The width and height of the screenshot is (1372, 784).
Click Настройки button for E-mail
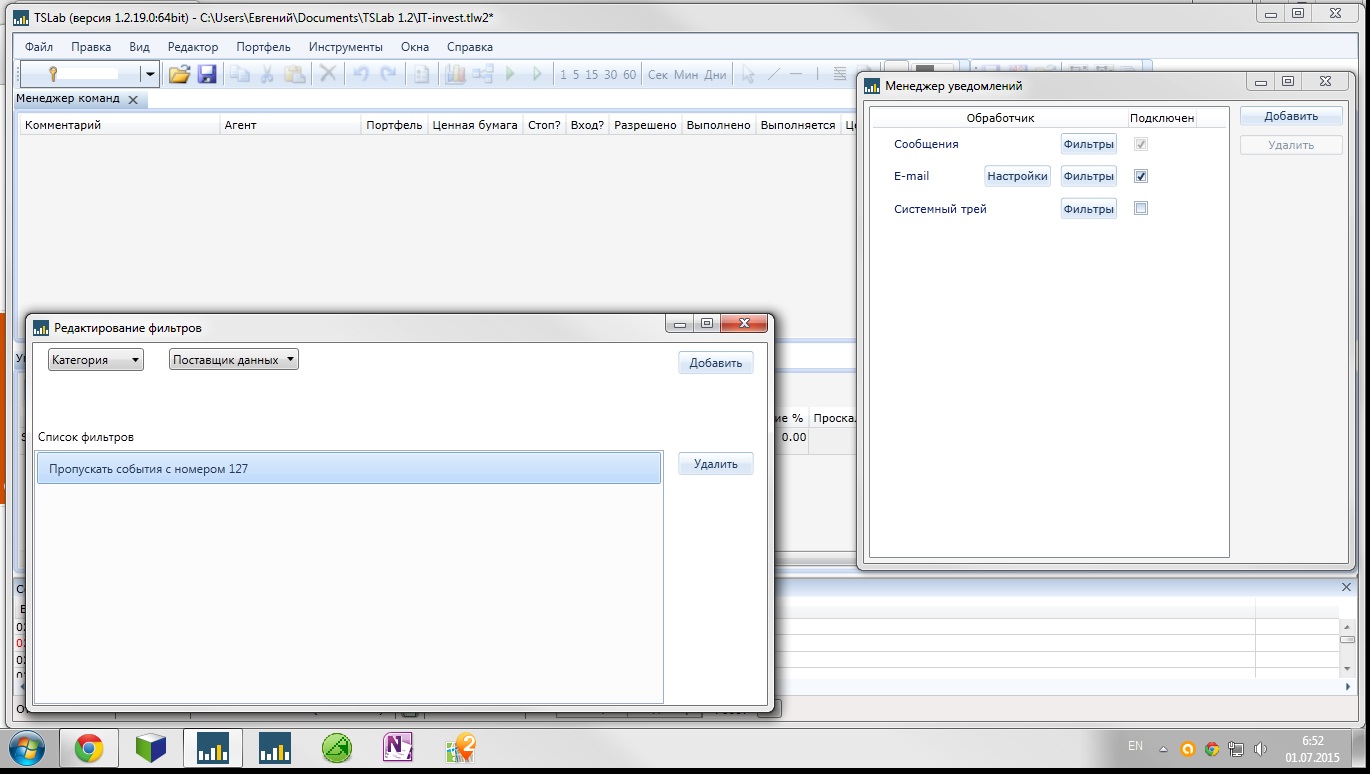1017,176
